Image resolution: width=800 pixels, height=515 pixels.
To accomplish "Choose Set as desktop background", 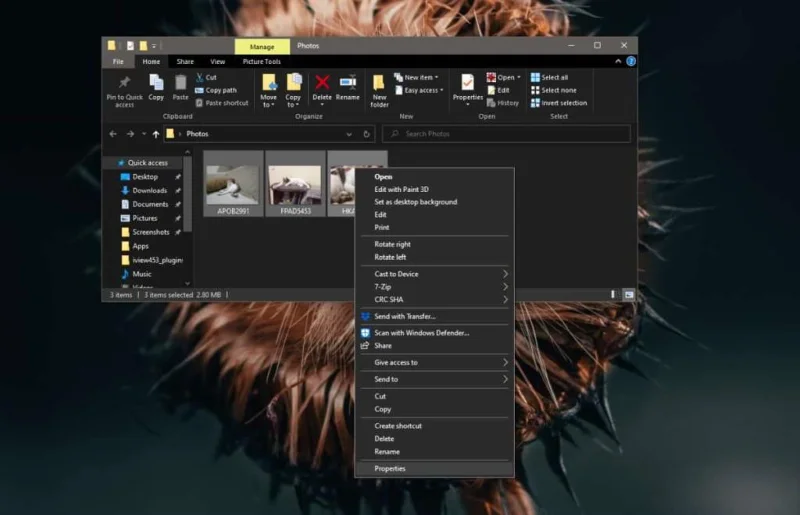I will point(435,202).
